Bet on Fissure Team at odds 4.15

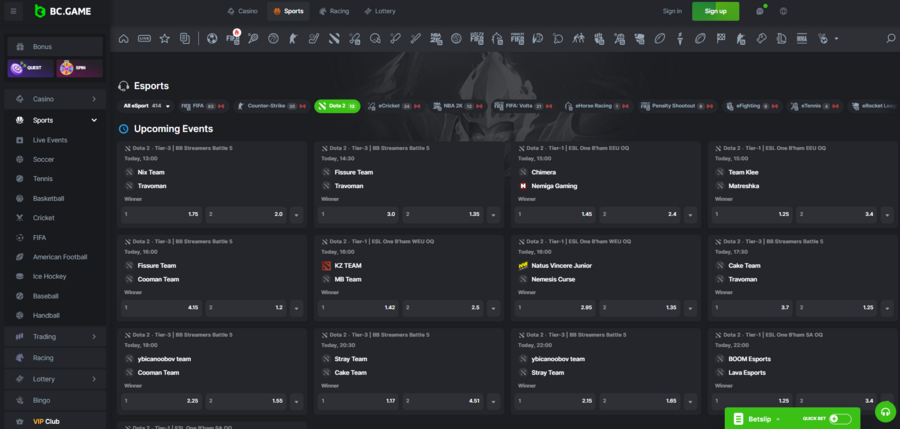pos(161,308)
